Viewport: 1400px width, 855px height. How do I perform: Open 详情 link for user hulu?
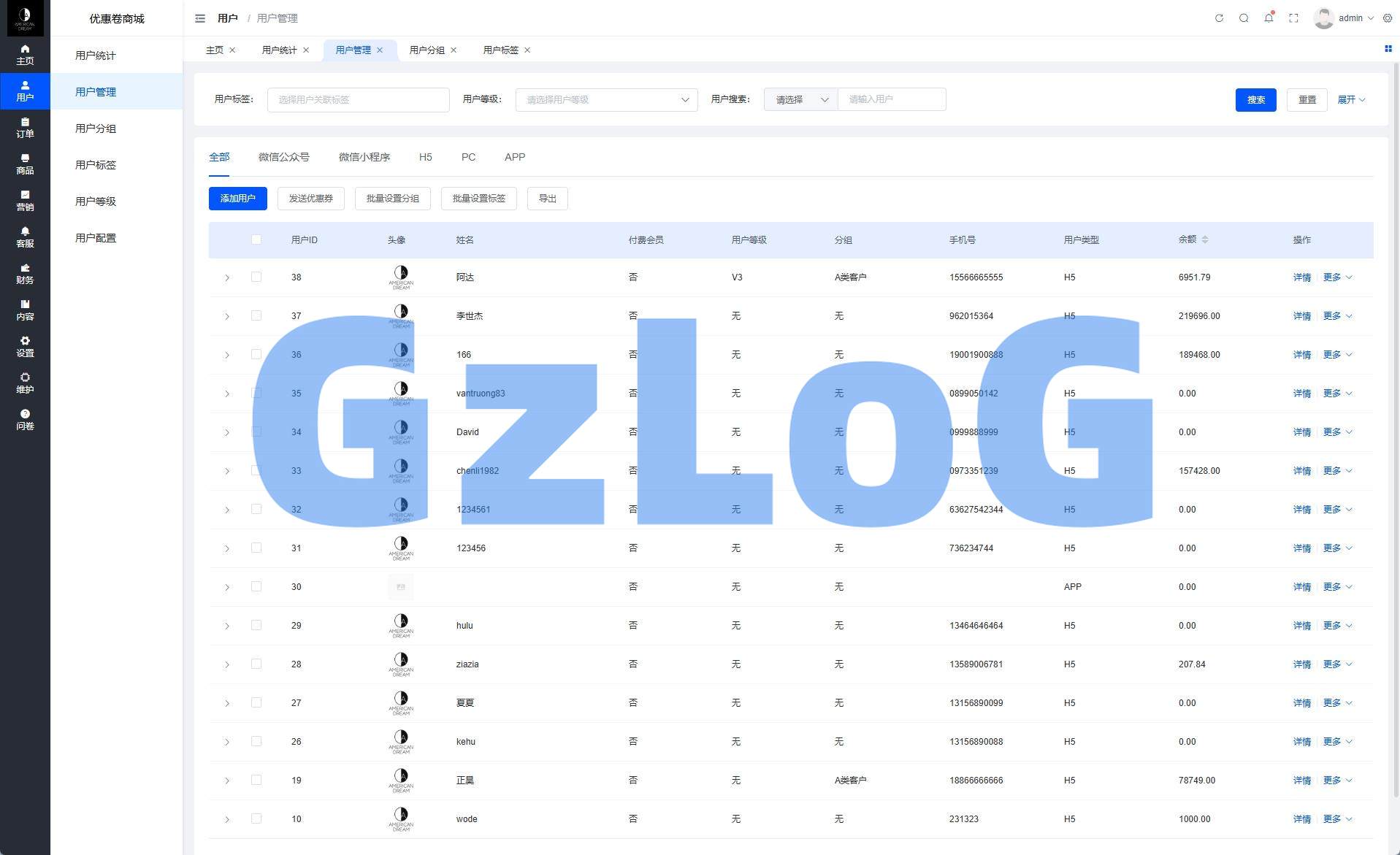tap(1301, 626)
